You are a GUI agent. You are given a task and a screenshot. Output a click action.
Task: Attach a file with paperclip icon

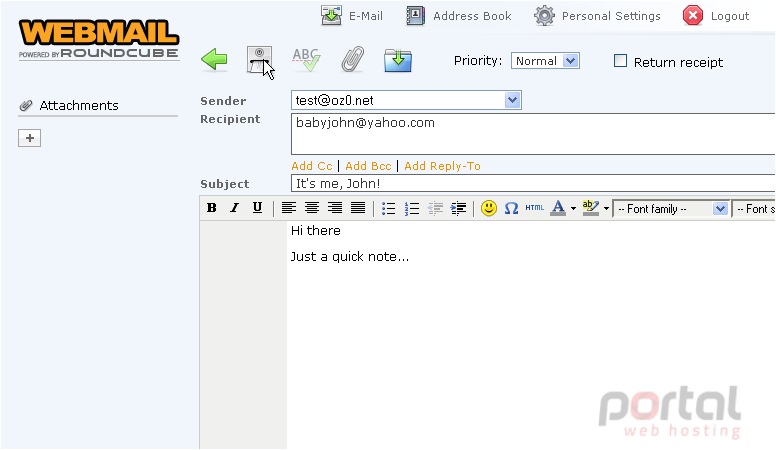pyautogui.click(x=352, y=60)
